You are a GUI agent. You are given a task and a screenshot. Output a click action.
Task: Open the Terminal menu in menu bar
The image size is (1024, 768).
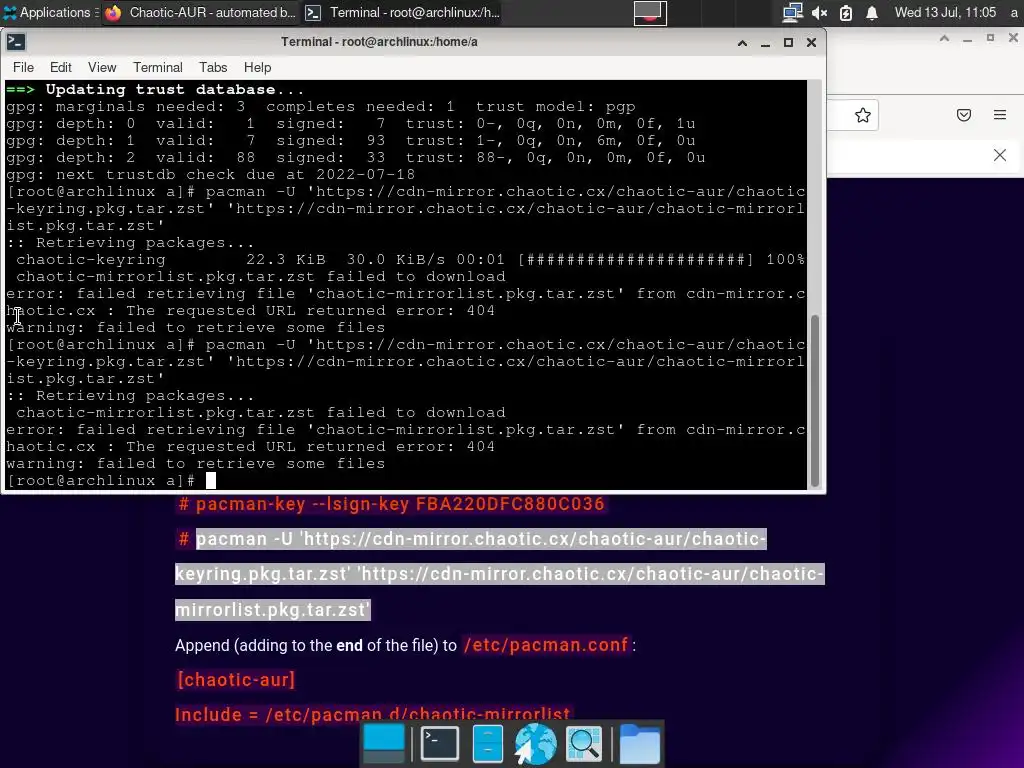pos(158,67)
